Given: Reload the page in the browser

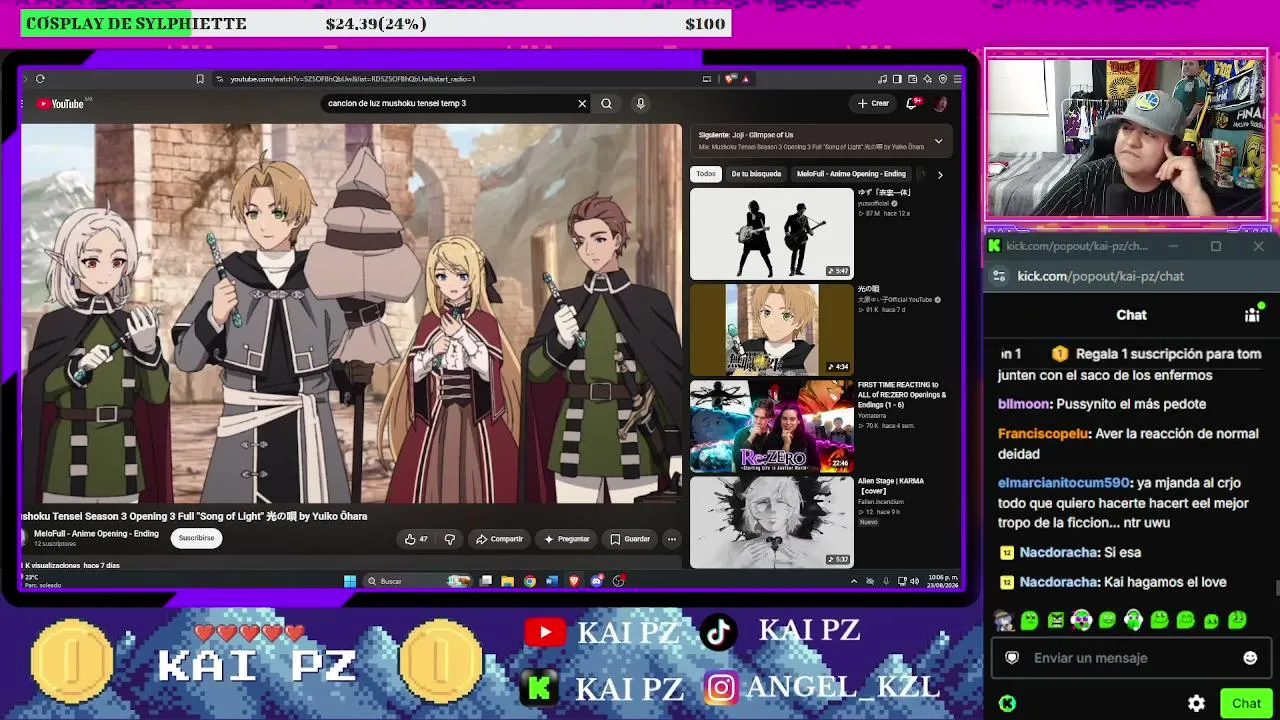Looking at the screenshot, I should pyautogui.click(x=40, y=79).
